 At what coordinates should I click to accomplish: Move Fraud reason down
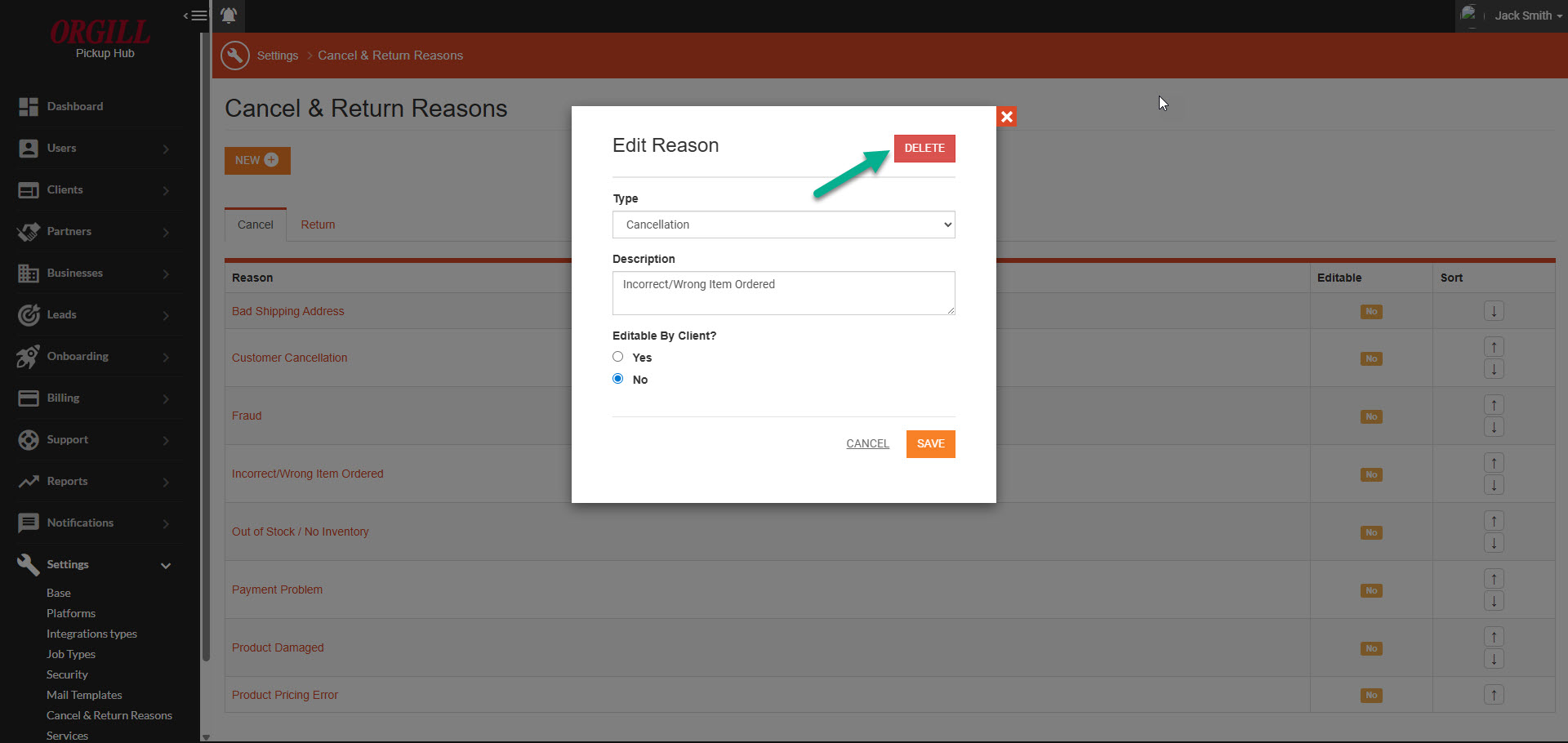[x=1494, y=427]
